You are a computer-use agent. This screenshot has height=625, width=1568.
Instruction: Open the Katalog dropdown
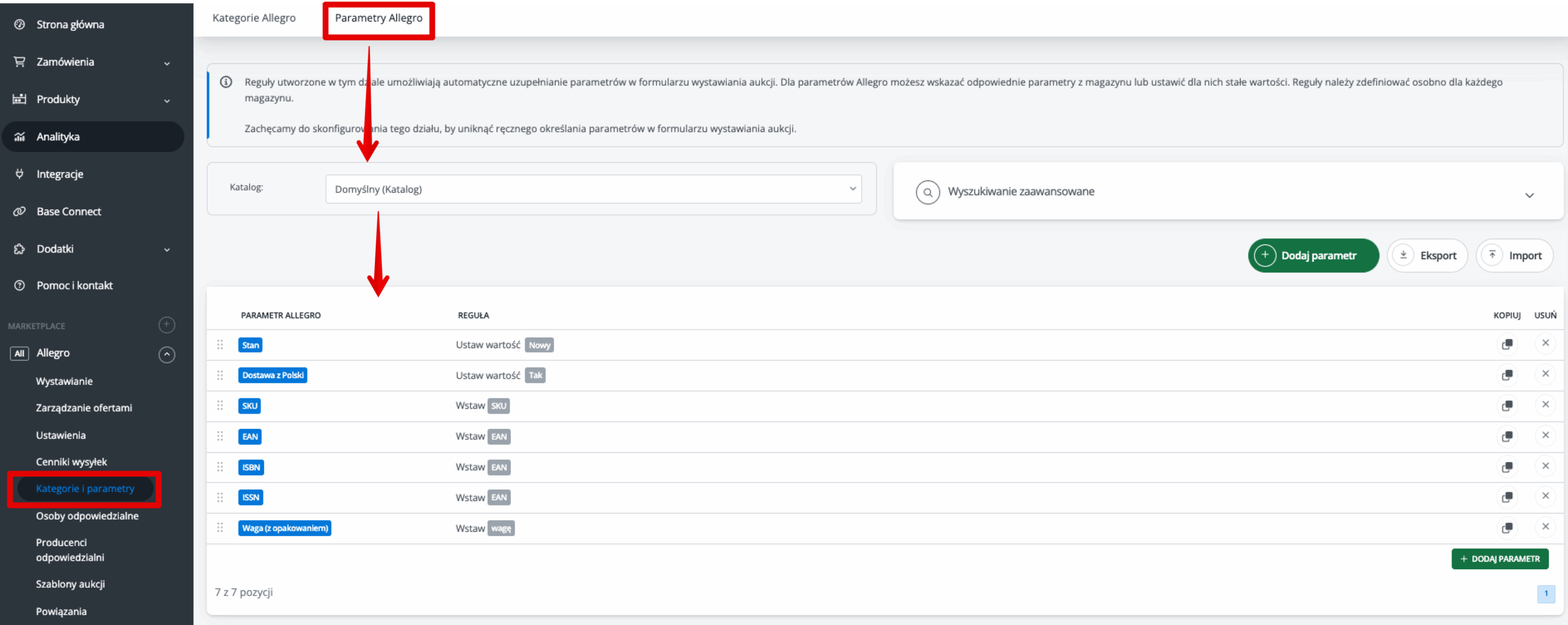[x=593, y=189]
